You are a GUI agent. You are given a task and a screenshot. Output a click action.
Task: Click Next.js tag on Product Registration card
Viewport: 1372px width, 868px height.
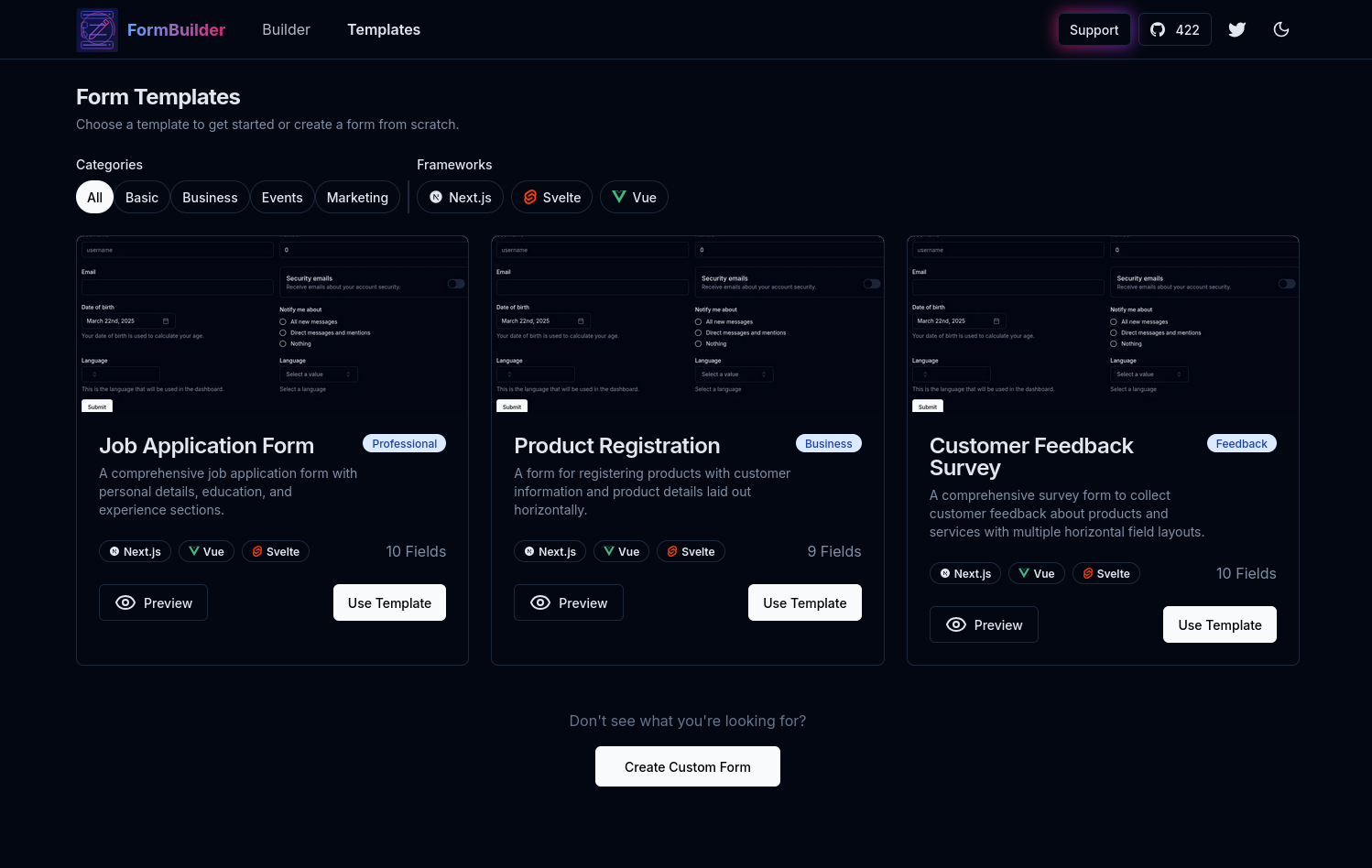click(550, 551)
